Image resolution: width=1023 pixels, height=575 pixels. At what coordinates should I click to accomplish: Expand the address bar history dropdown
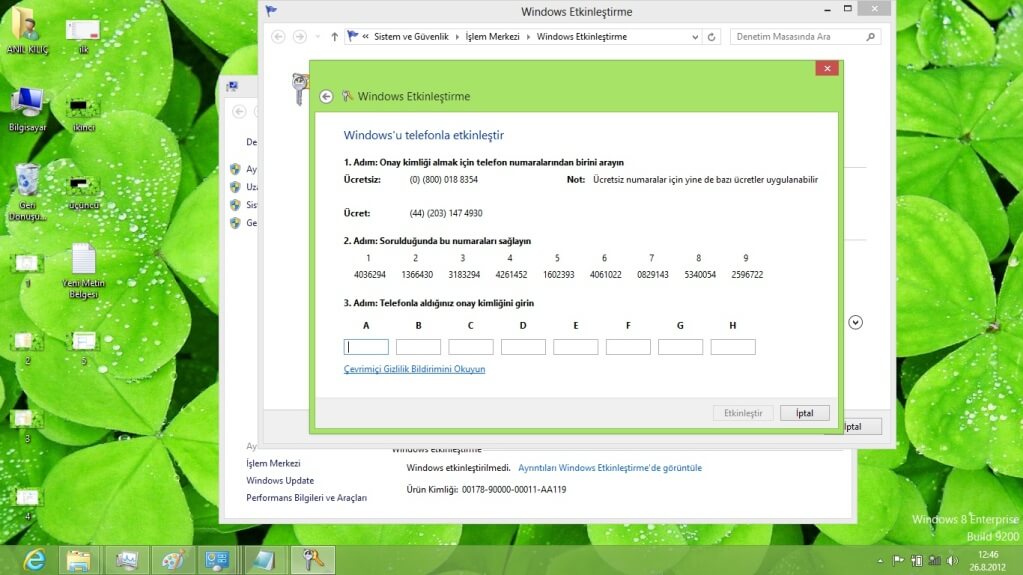[695, 37]
